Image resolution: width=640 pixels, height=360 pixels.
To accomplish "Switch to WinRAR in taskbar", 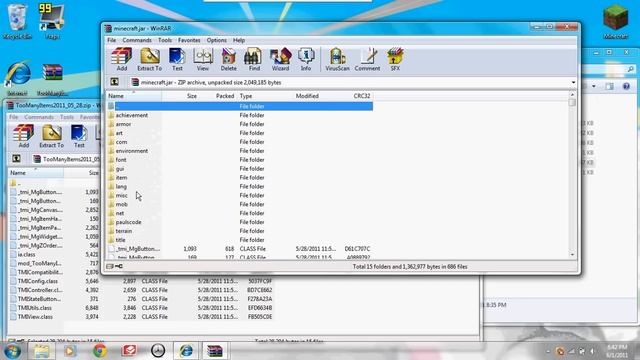I will 215,351.
